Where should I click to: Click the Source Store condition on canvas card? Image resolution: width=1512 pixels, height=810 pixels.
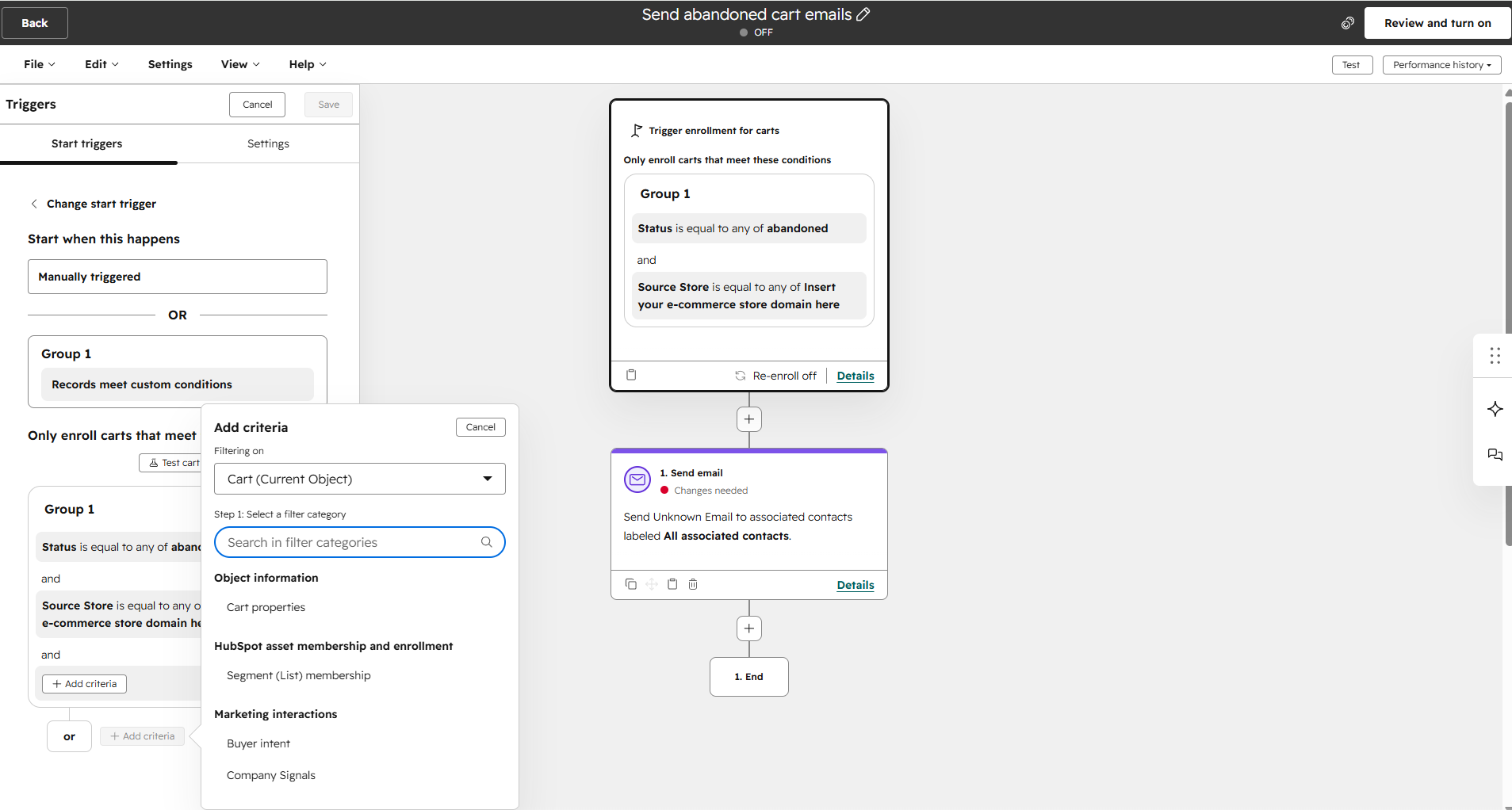click(x=748, y=296)
